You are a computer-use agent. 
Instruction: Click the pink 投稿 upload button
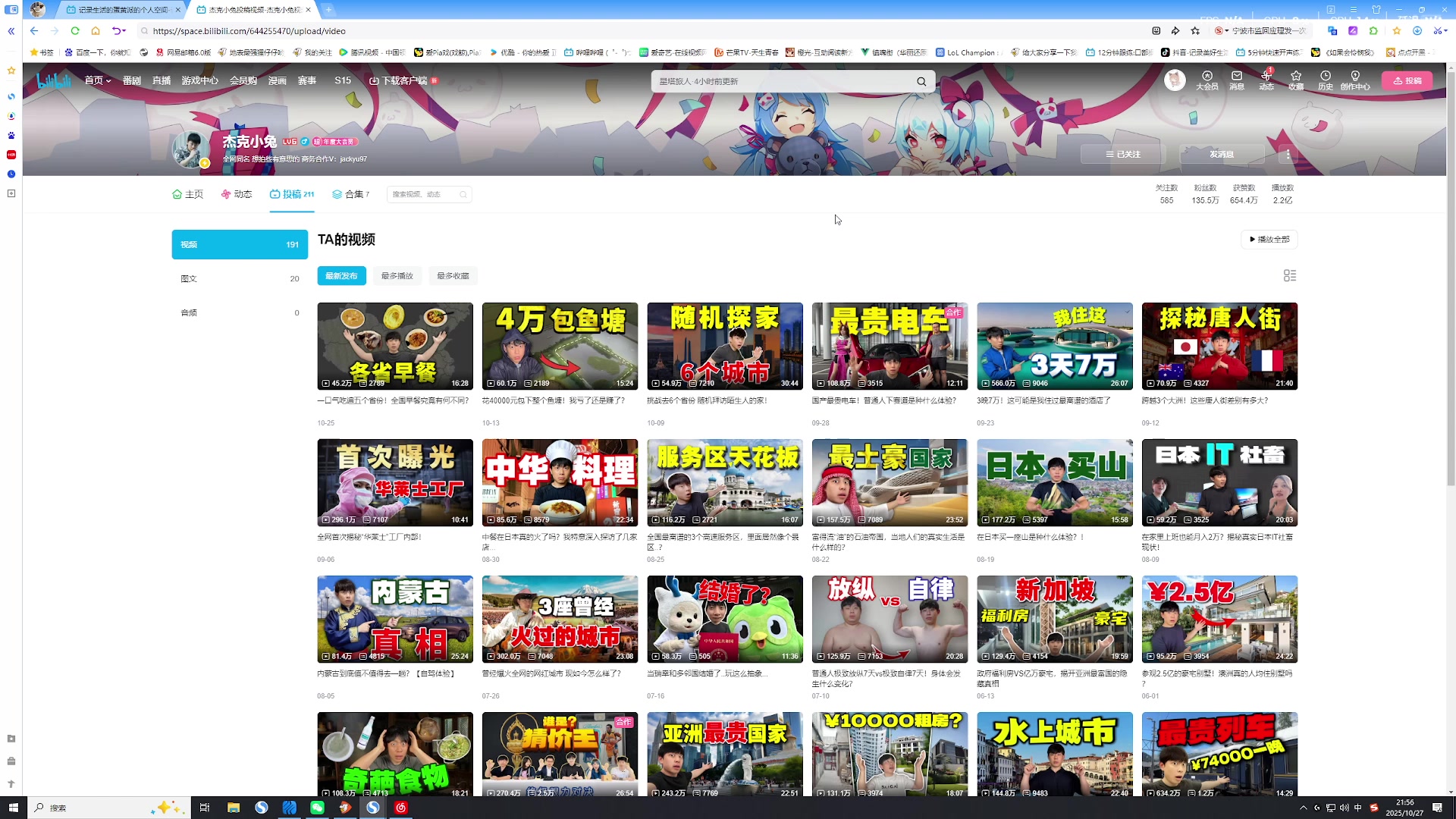[x=1407, y=80]
